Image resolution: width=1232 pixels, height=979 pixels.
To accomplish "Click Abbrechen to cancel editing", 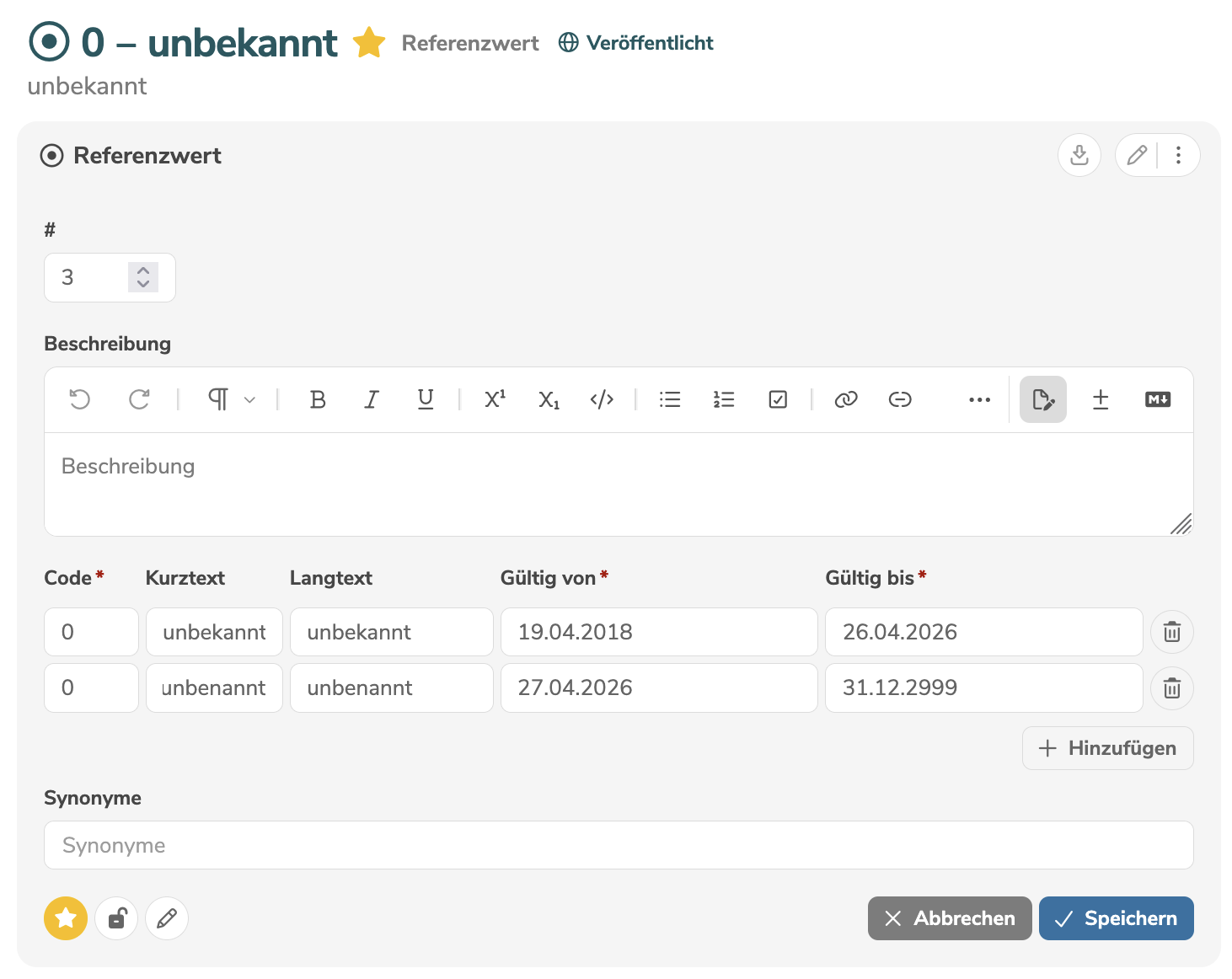I will pyautogui.click(x=950, y=918).
